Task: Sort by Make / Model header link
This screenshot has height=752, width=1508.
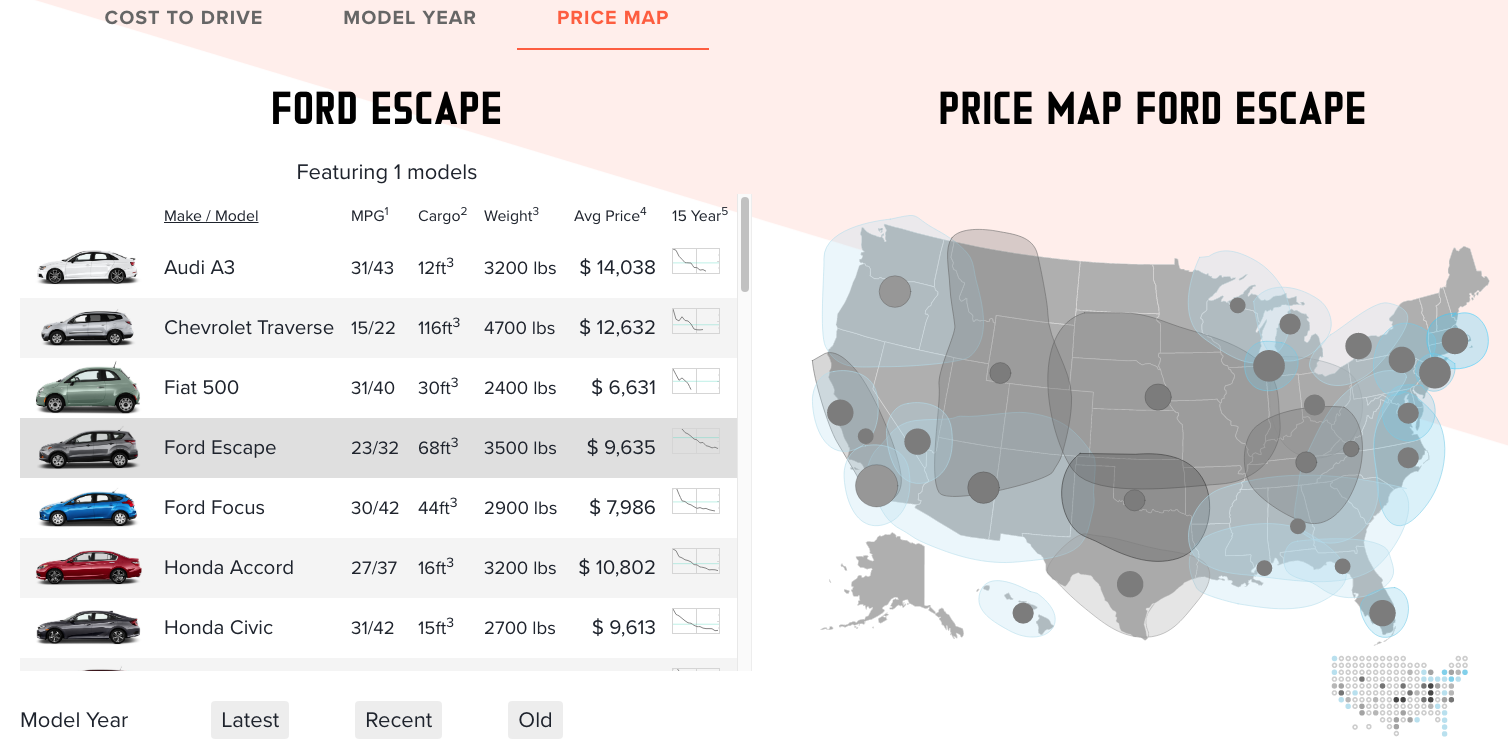Action: (211, 216)
